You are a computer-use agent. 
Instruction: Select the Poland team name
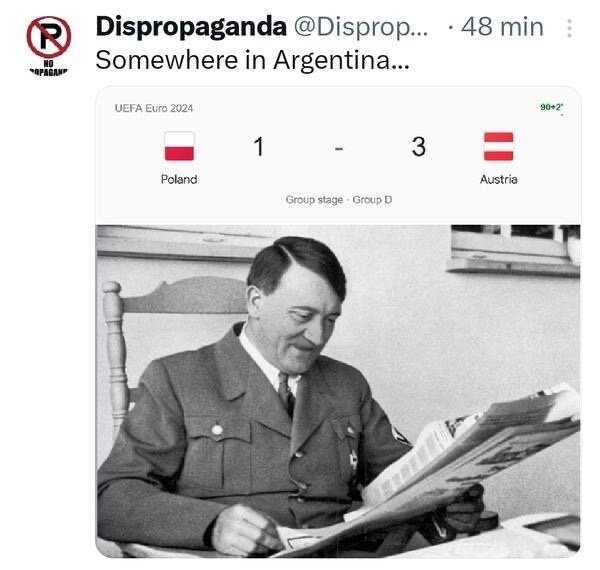point(179,179)
